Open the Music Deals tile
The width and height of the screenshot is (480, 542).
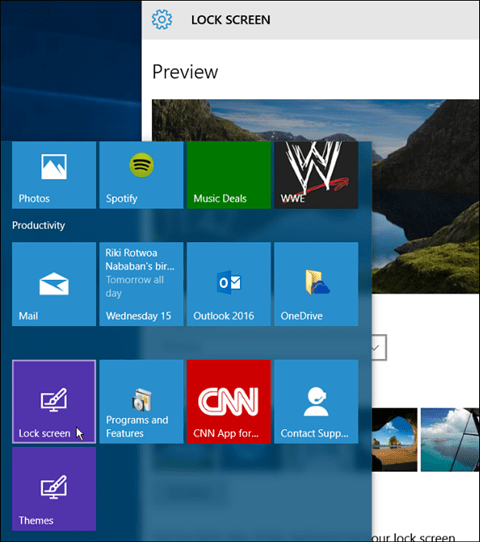tap(229, 175)
